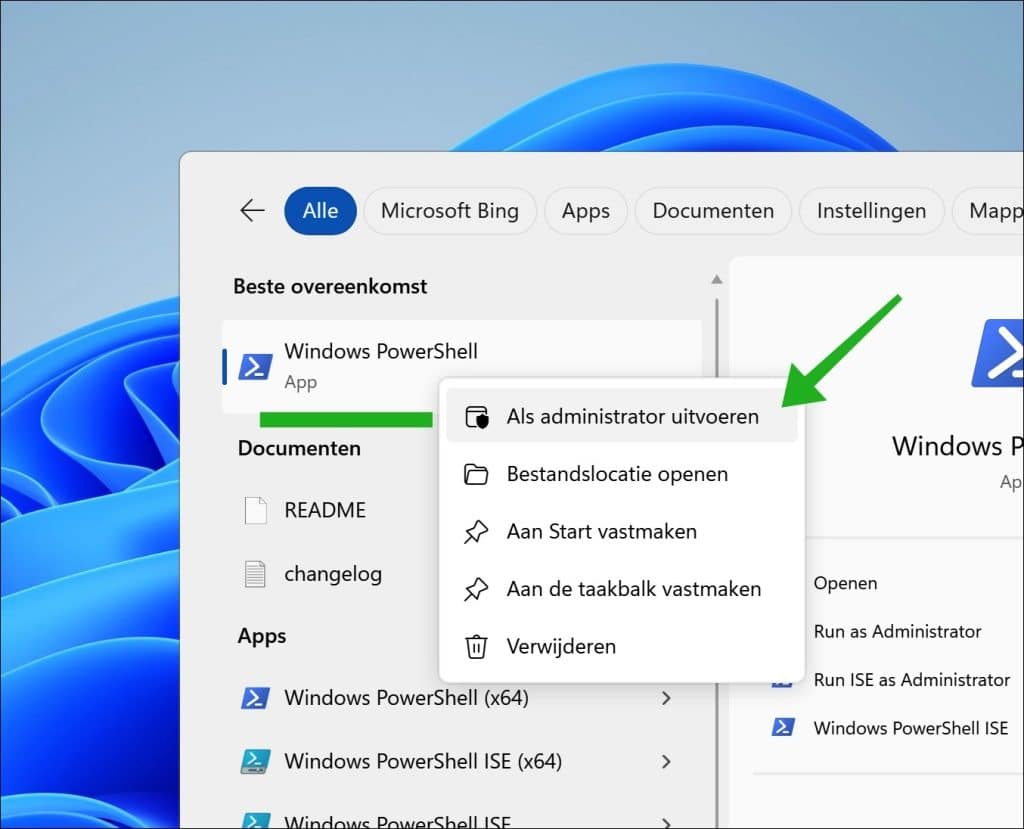
Task: Expand Windows PowerShell (x64) results
Action: coord(667,698)
